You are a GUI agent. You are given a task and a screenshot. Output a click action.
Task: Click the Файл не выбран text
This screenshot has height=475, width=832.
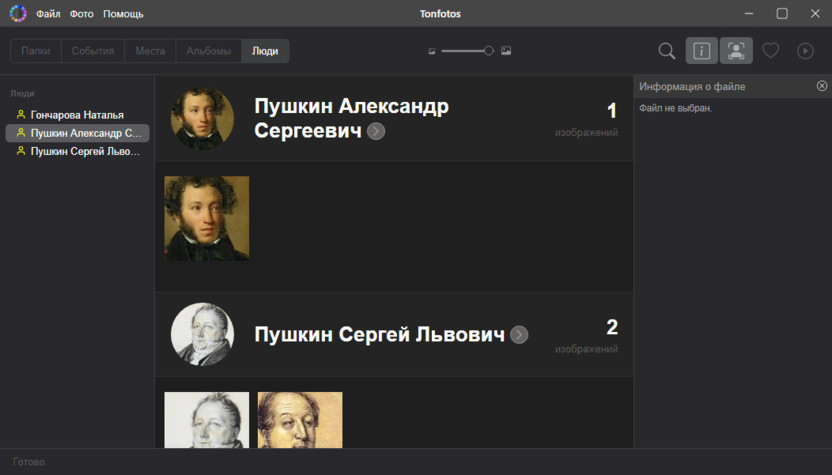(675, 108)
